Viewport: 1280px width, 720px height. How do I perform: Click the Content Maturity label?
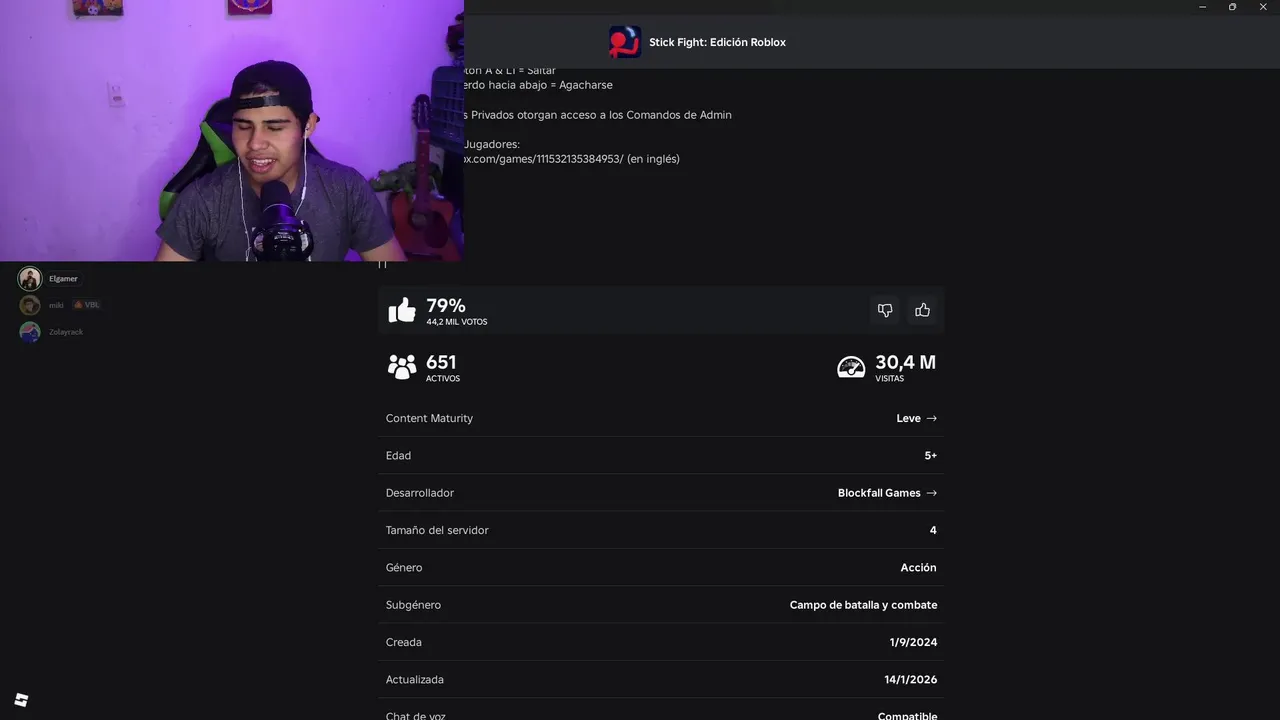(x=429, y=418)
